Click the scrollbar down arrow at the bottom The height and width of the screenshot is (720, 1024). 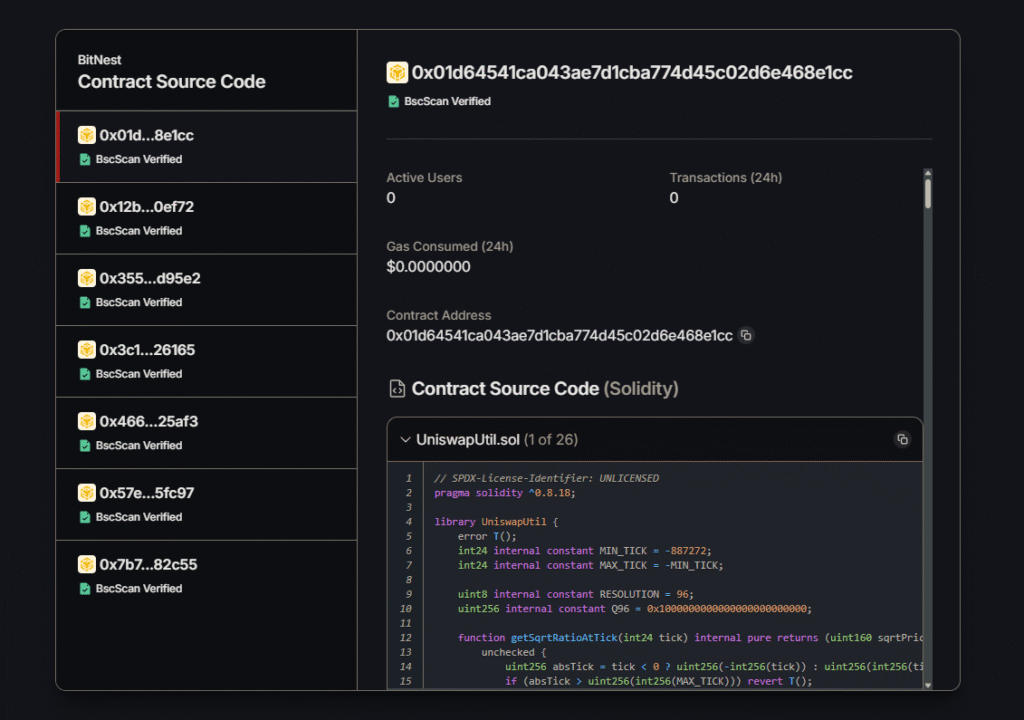(x=928, y=685)
